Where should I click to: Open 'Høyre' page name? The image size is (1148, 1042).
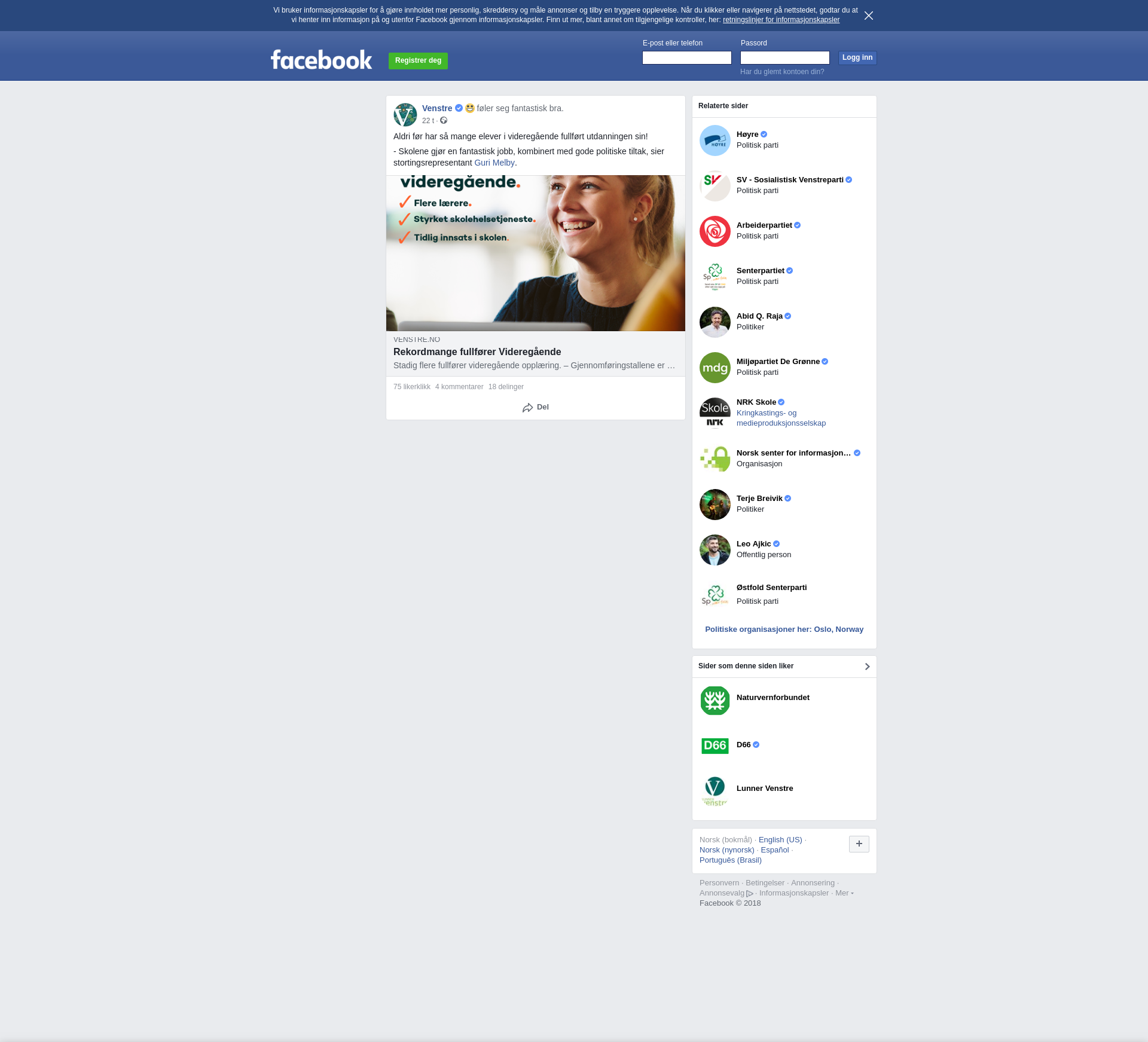[747, 135]
